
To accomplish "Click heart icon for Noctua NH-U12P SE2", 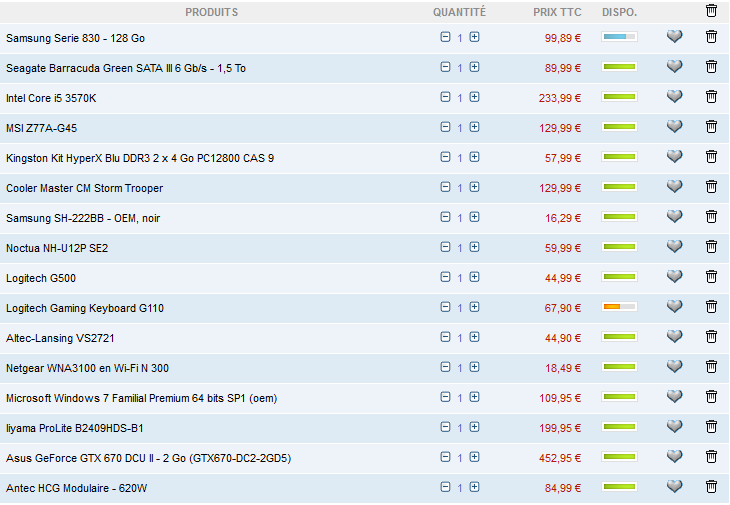I will [x=674, y=247].
